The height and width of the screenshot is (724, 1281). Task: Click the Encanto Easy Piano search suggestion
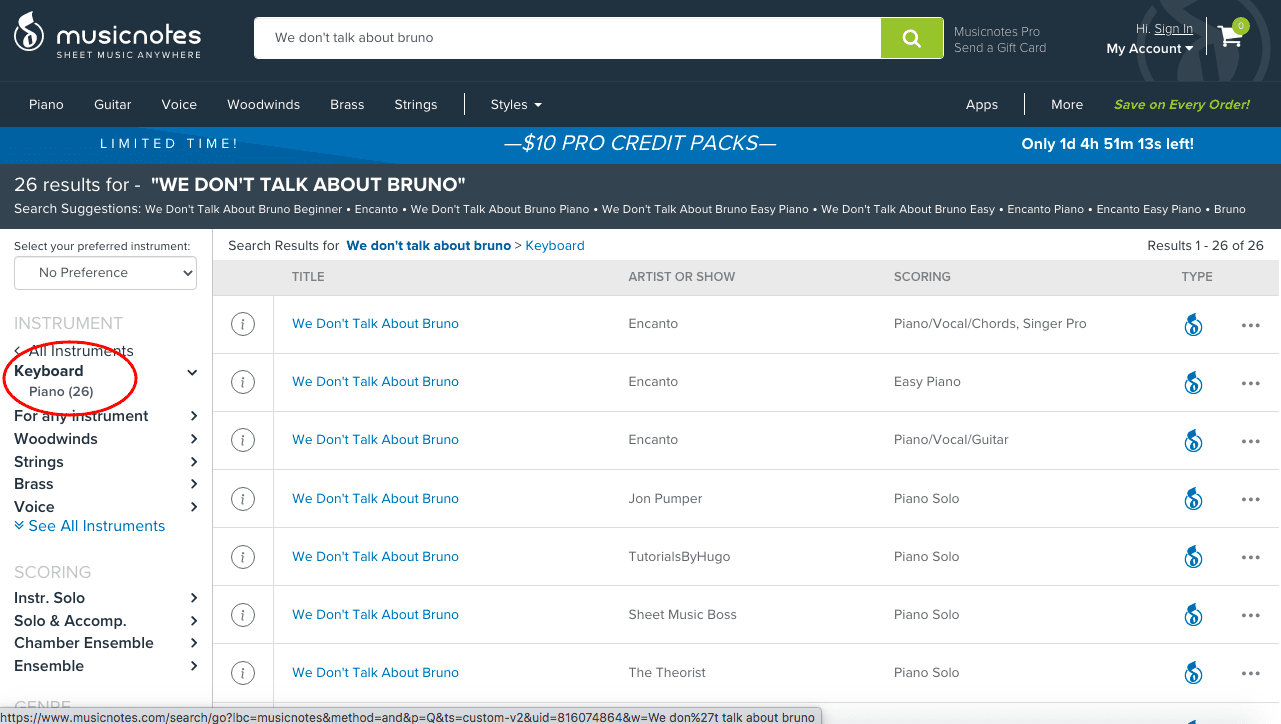coord(1149,209)
